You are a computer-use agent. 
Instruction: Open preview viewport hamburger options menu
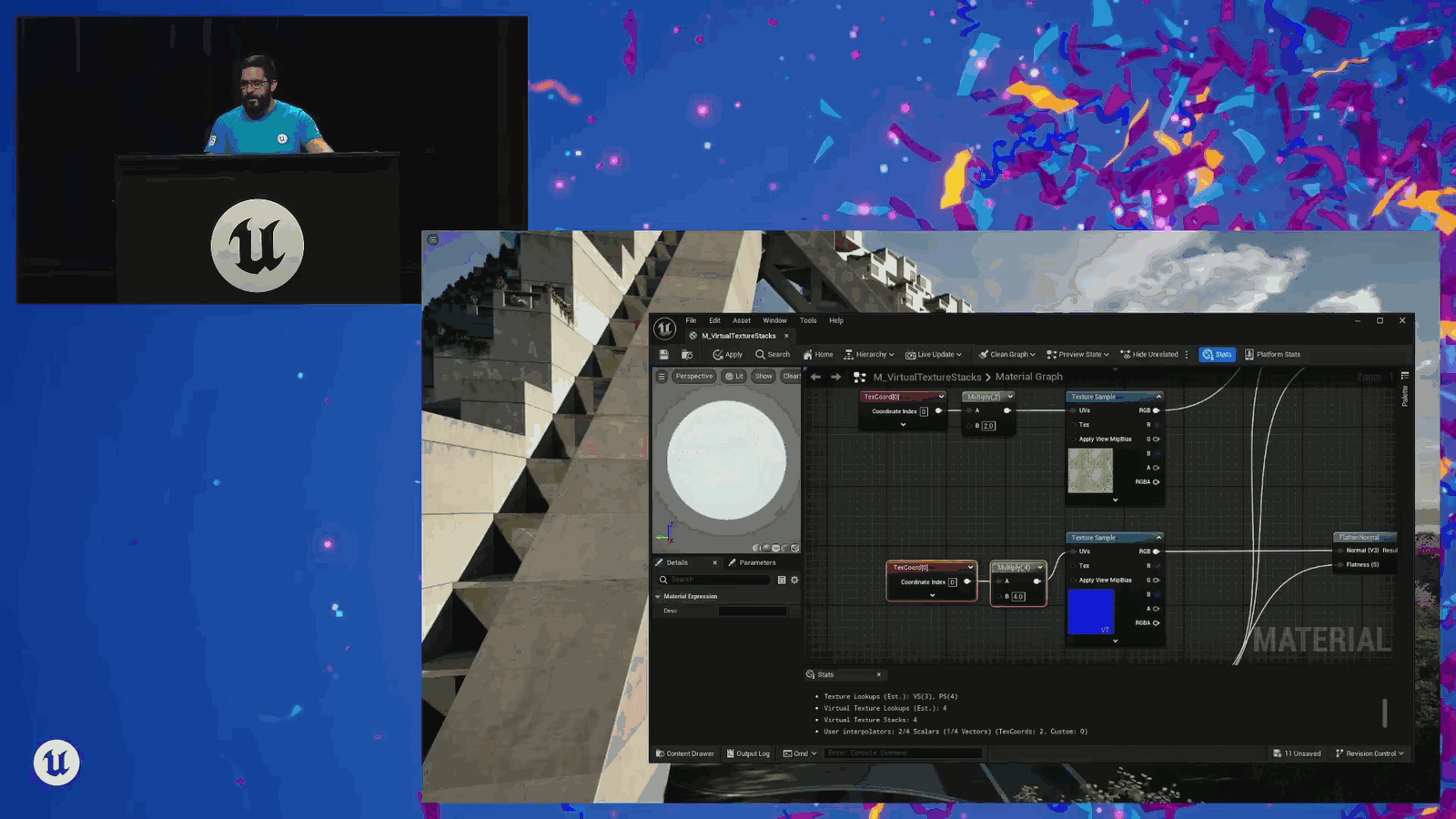point(662,377)
